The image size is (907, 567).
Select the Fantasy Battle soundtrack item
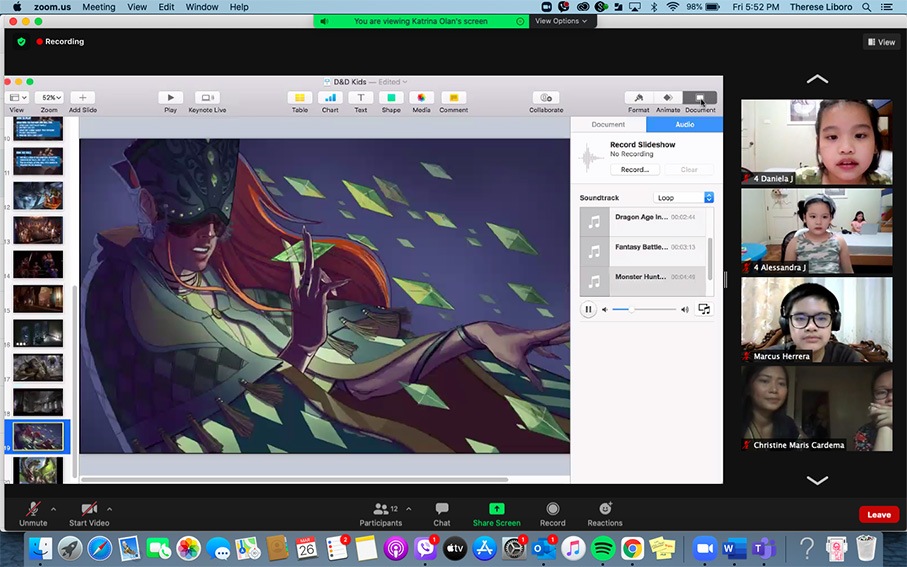pyautogui.click(x=643, y=251)
